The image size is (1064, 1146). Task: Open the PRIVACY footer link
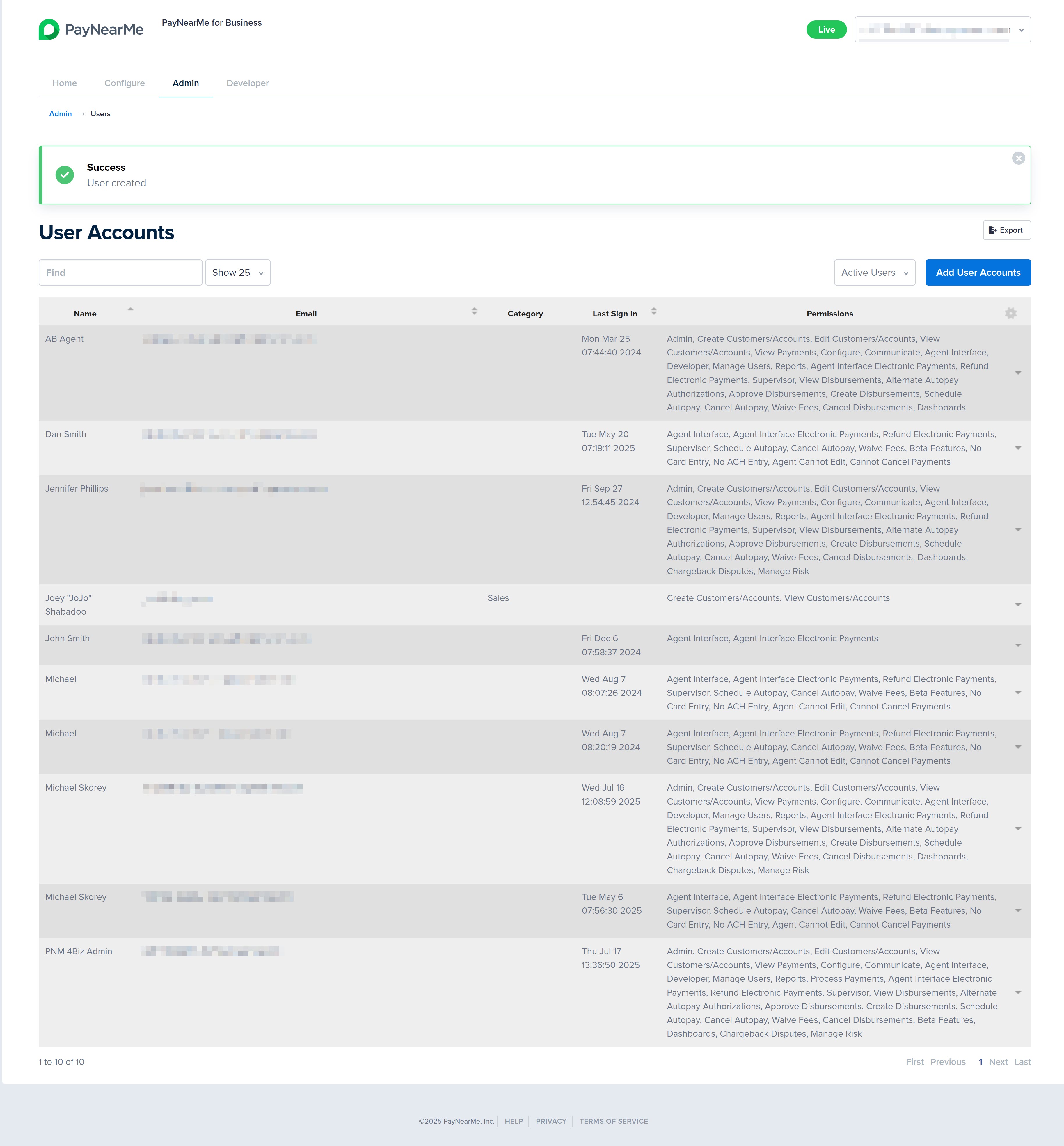pos(551,1121)
